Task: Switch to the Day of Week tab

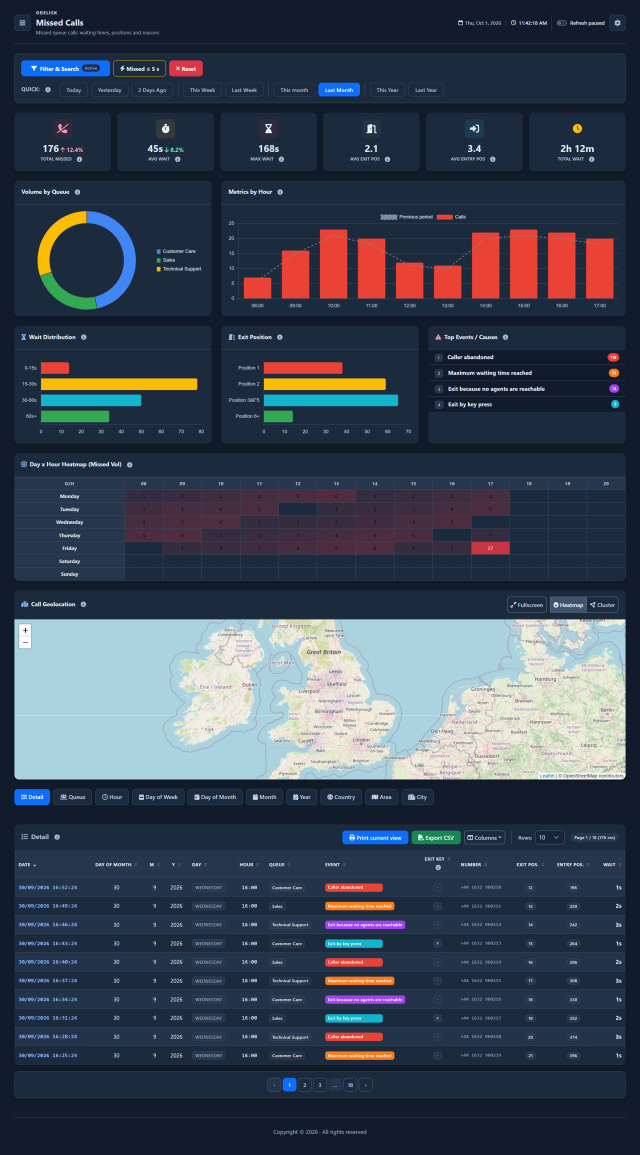Action: pyautogui.click(x=158, y=797)
